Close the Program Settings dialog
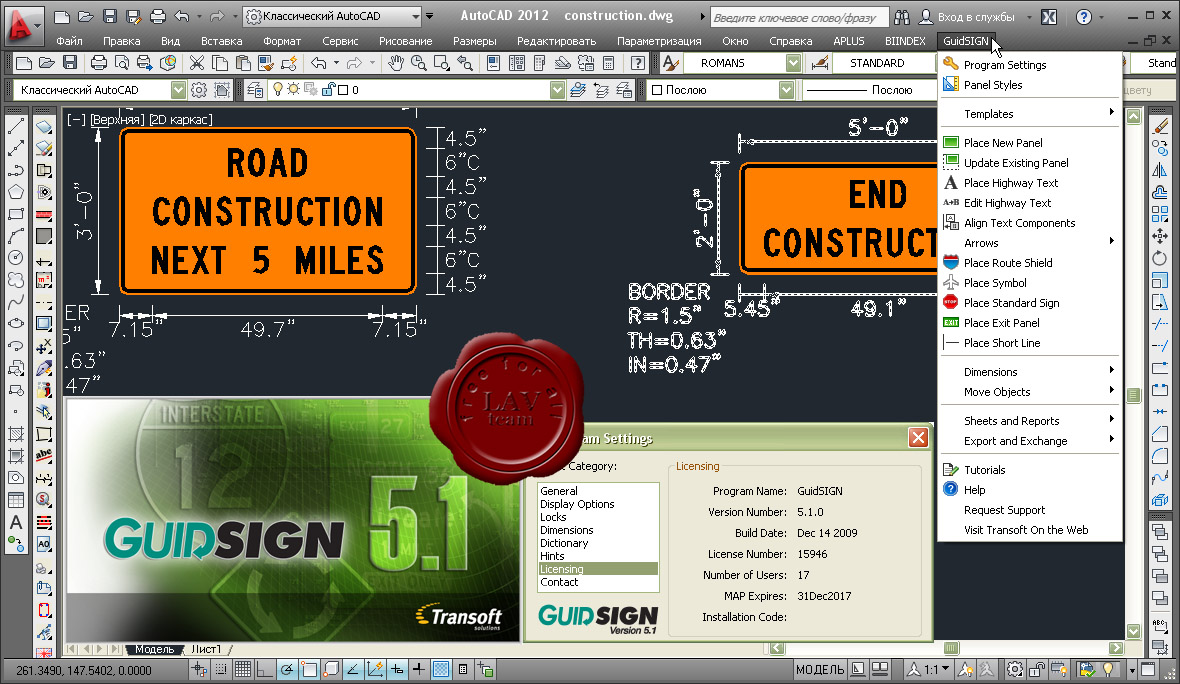Viewport: 1180px width, 684px height. [x=918, y=438]
